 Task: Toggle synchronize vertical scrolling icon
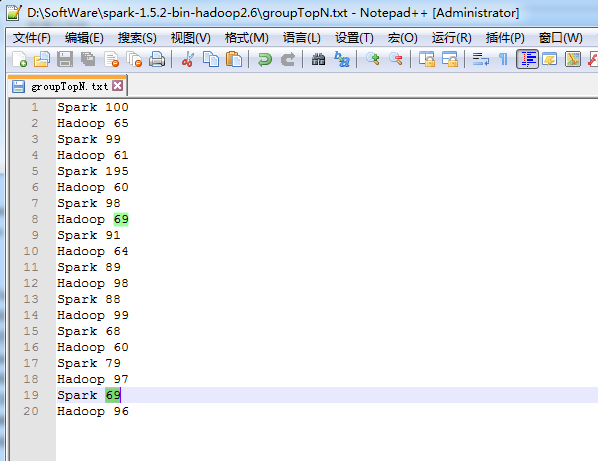point(427,59)
